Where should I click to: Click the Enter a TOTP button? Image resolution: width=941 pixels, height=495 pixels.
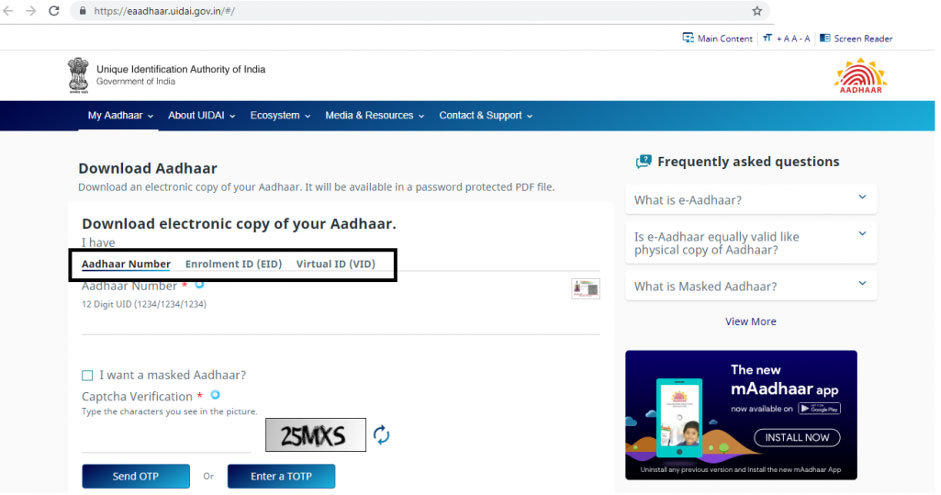click(x=281, y=476)
